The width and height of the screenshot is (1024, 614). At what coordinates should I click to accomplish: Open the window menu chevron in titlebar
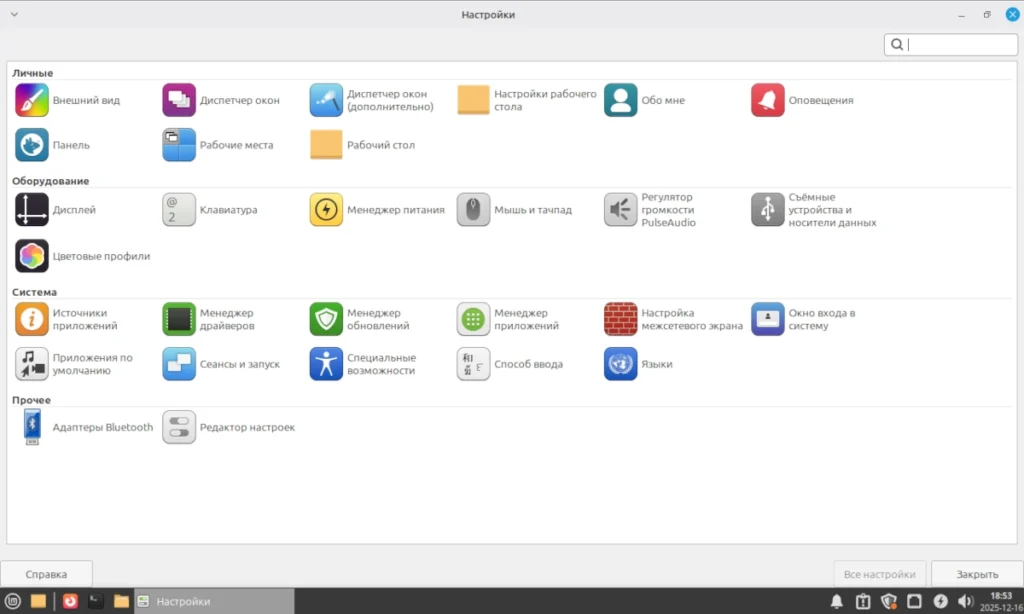click(14, 14)
